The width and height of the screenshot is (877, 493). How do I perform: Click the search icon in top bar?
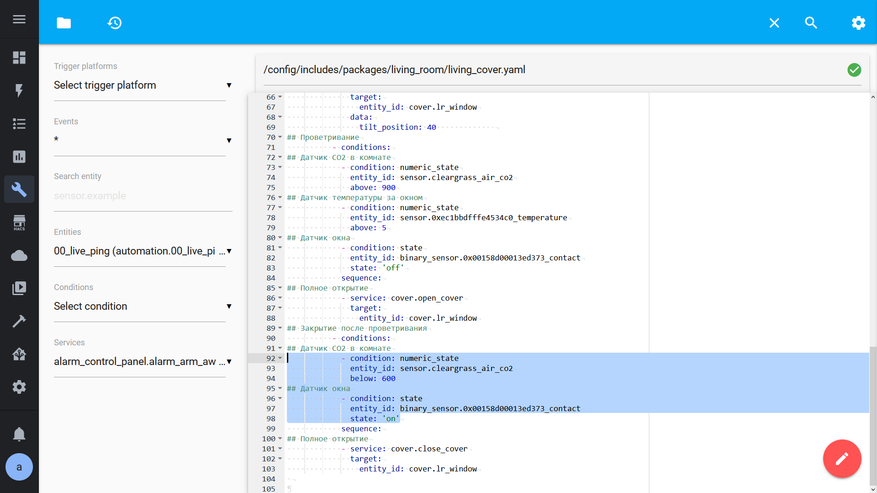(x=811, y=22)
